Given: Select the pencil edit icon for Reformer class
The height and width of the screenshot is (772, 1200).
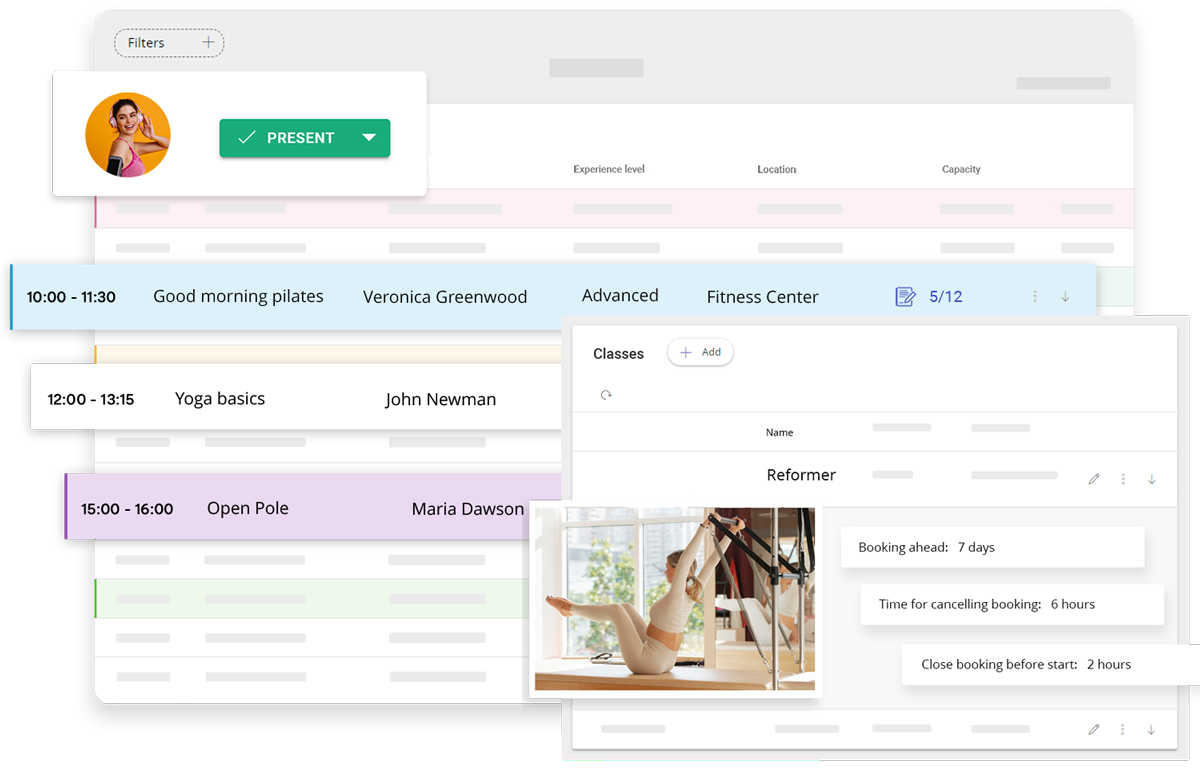Looking at the screenshot, I should pos(1094,479).
